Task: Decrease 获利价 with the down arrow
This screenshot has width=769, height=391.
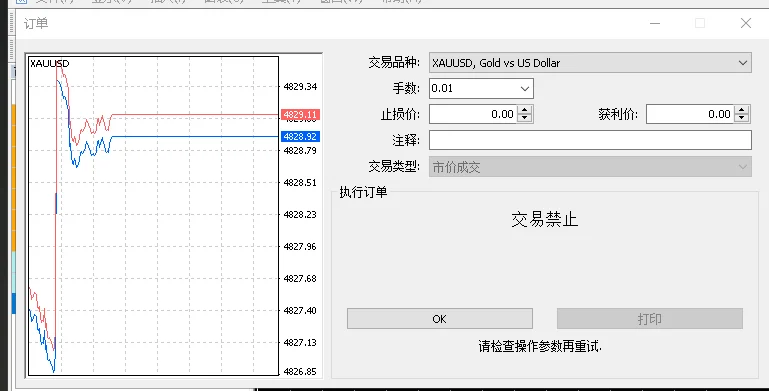Action: pos(742,119)
